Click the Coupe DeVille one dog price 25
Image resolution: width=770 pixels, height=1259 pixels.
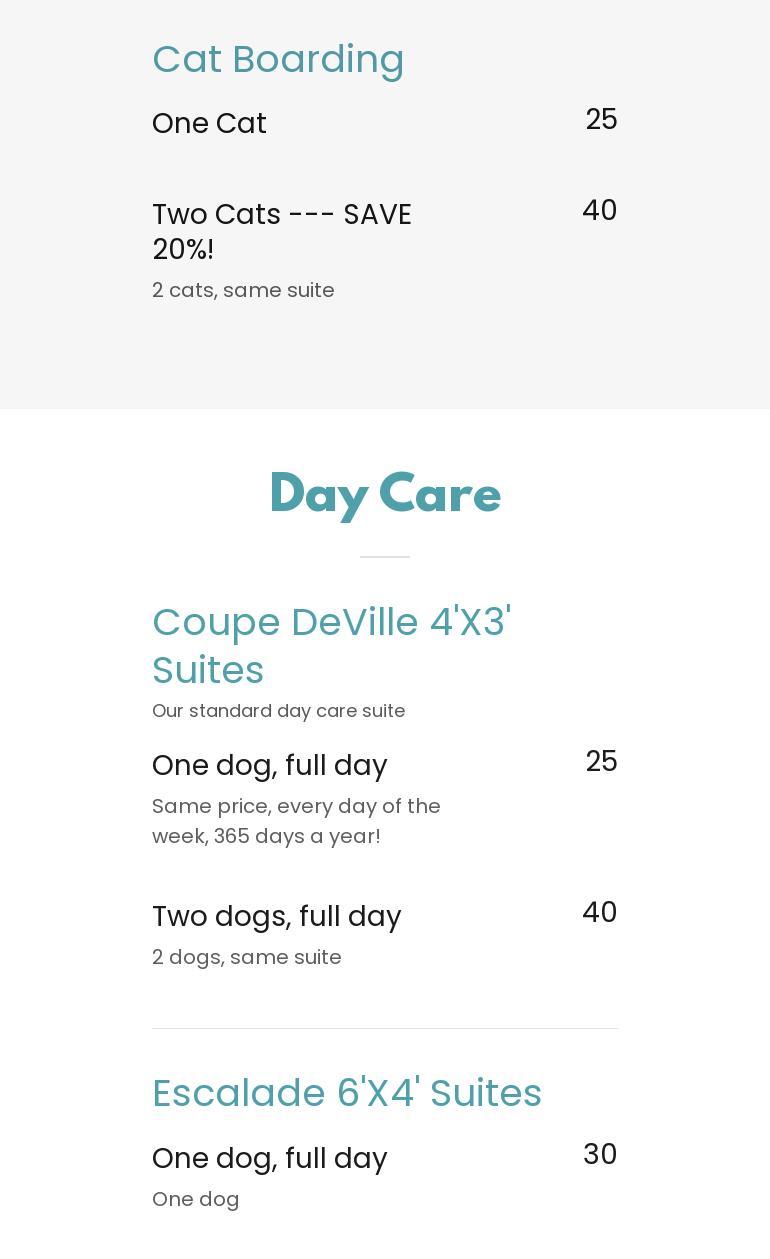tap(601, 761)
